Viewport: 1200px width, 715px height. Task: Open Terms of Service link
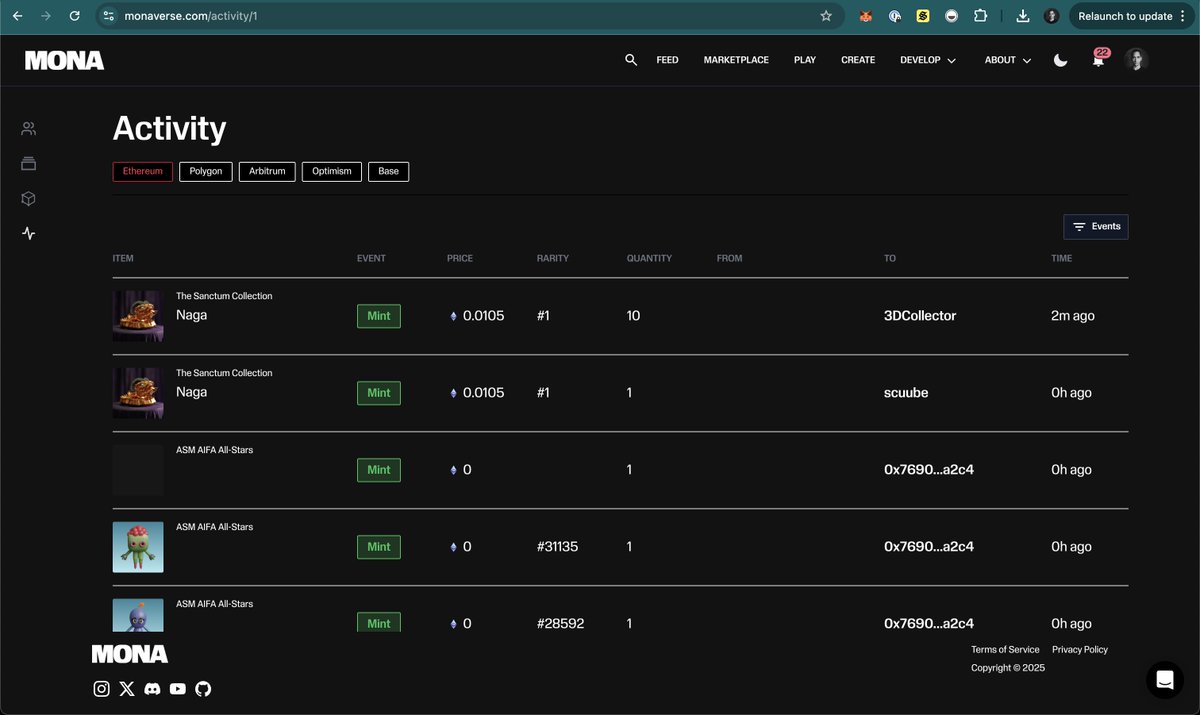pyautogui.click(x=1005, y=649)
